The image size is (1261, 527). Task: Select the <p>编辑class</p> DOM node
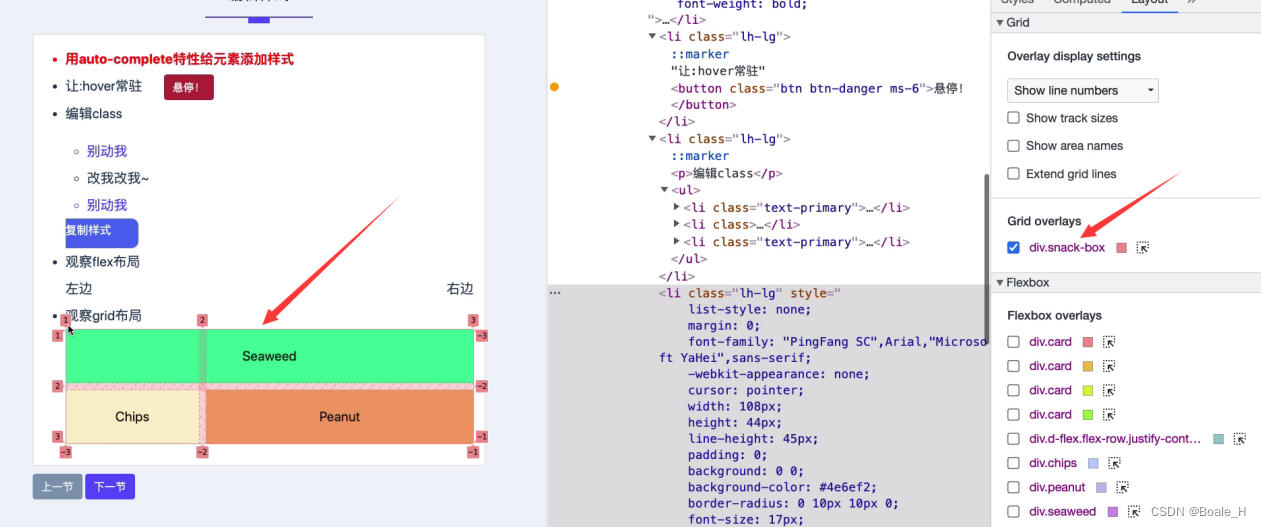[726, 173]
